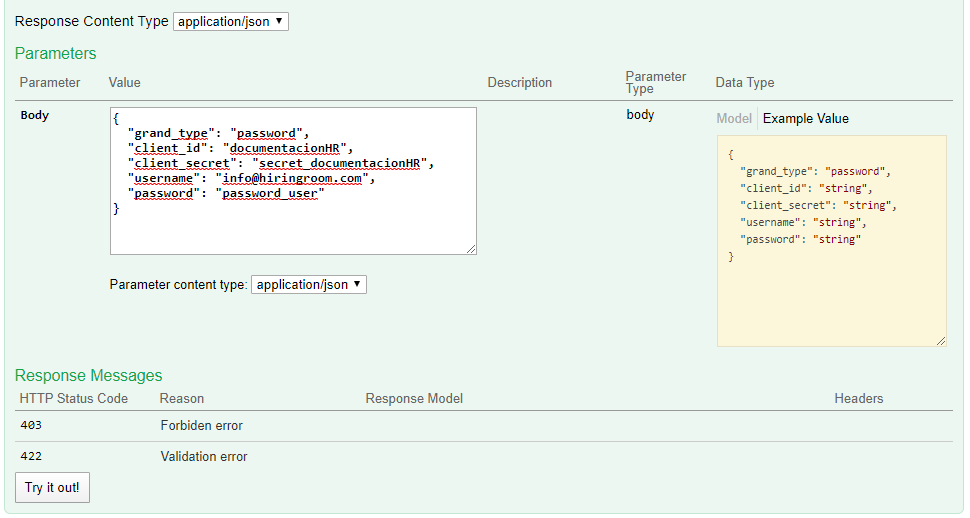Click the yellow example value JSON box
970x518 pixels.
(831, 290)
